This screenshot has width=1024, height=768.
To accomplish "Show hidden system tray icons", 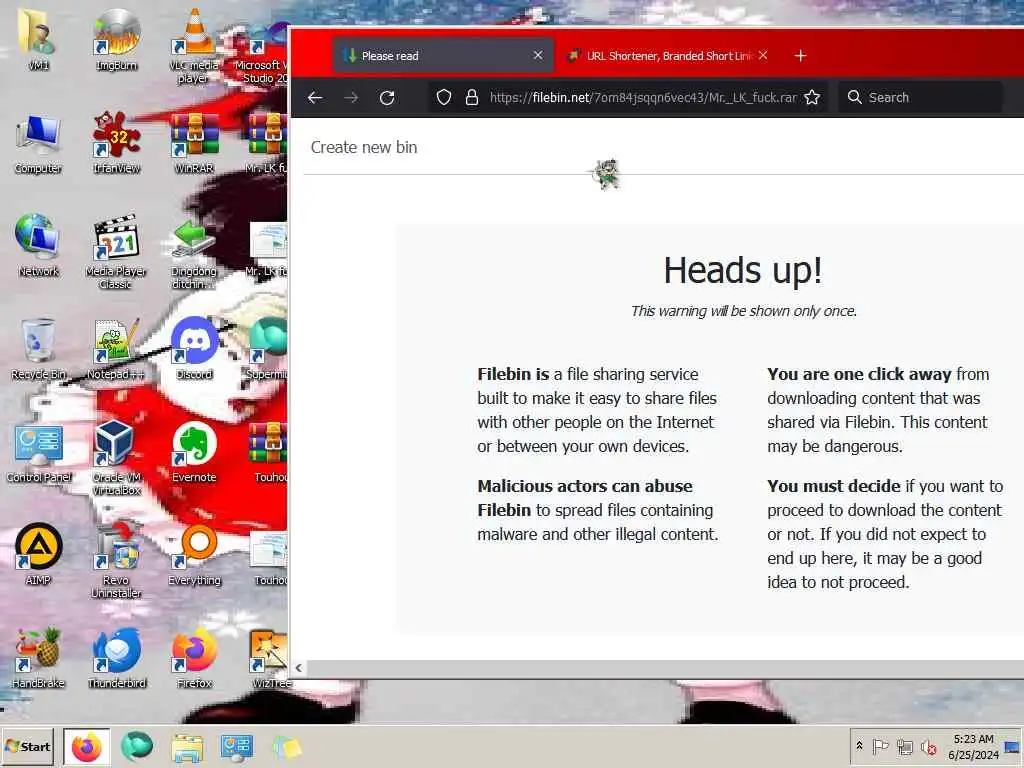I will pyautogui.click(x=859, y=746).
